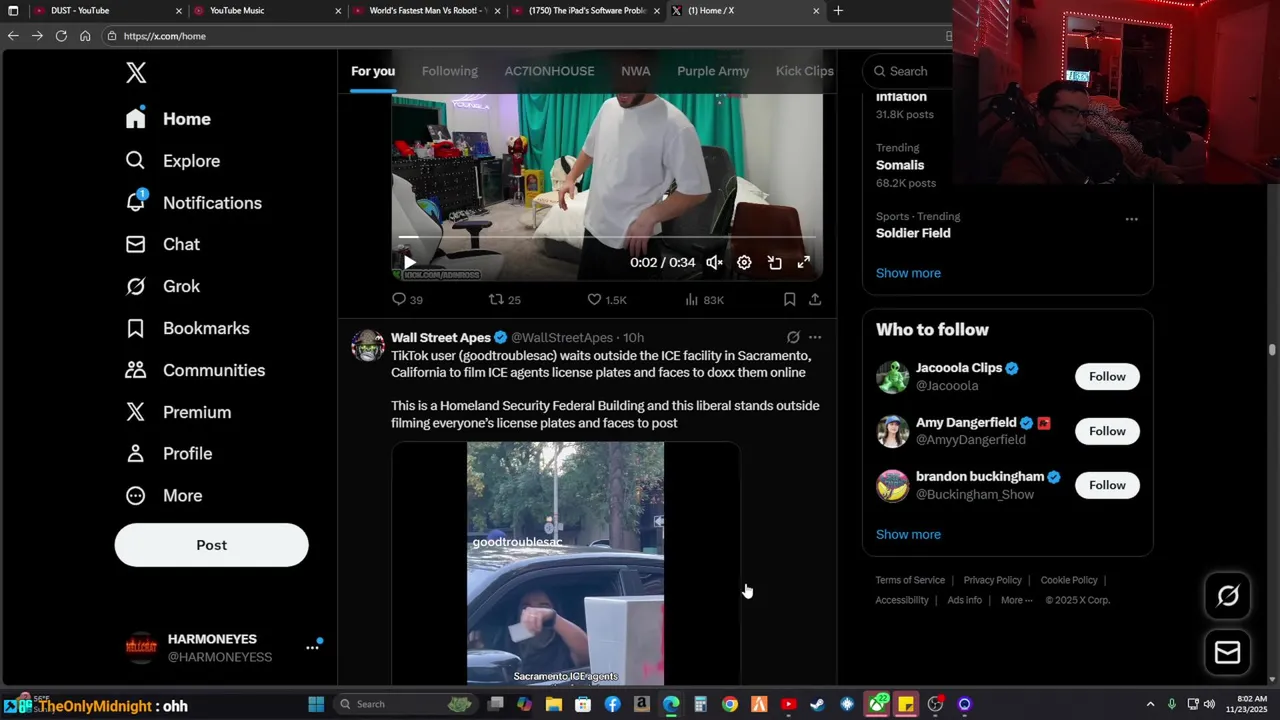Bookmark the top video post
1280x720 pixels.
click(x=789, y=299)
